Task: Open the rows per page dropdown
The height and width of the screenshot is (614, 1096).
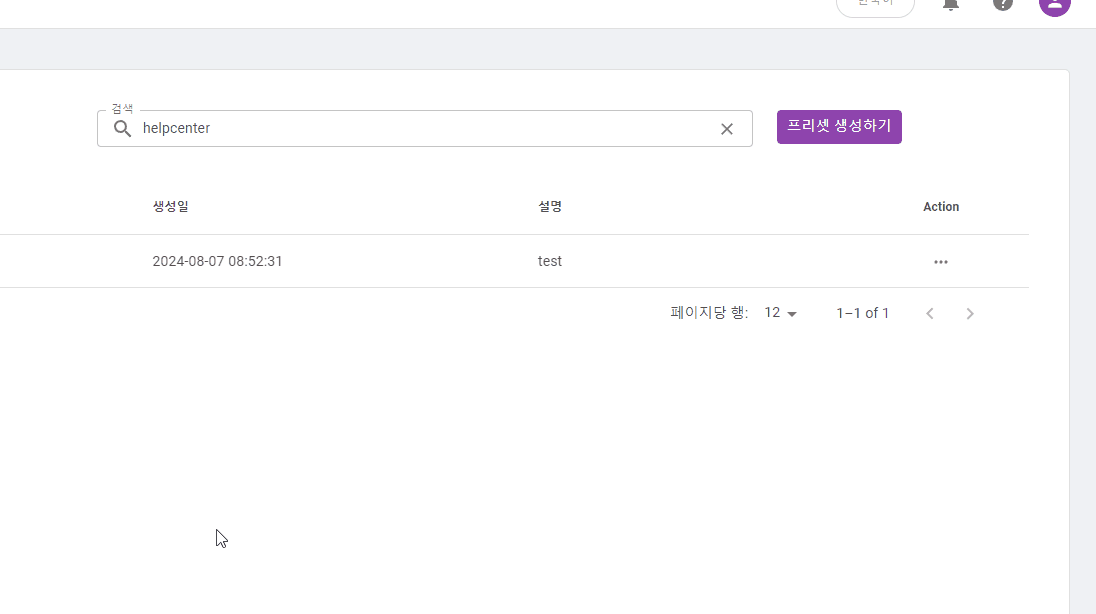Action: pyautogui.click(x=781, y=313)
